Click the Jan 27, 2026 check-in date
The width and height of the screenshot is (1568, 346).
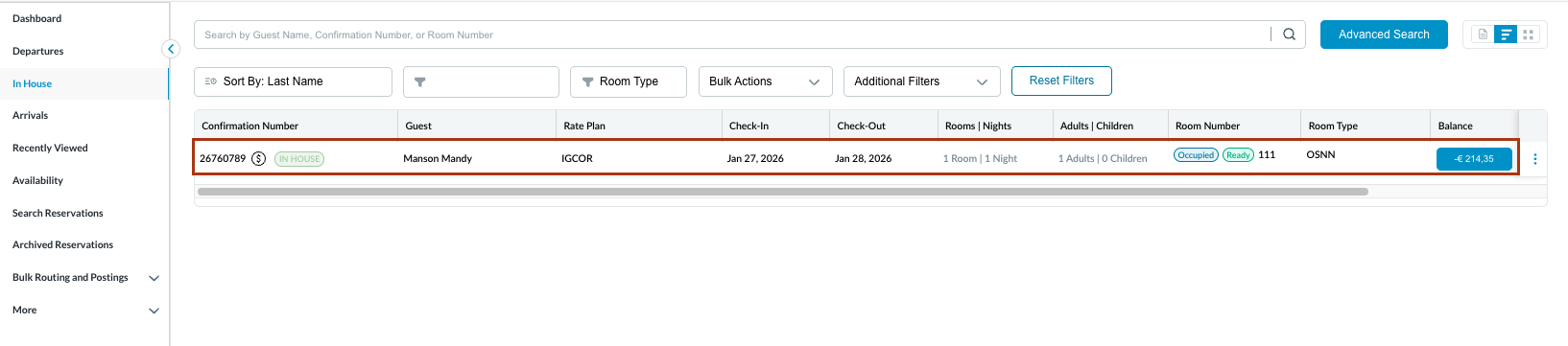[755, 158]
